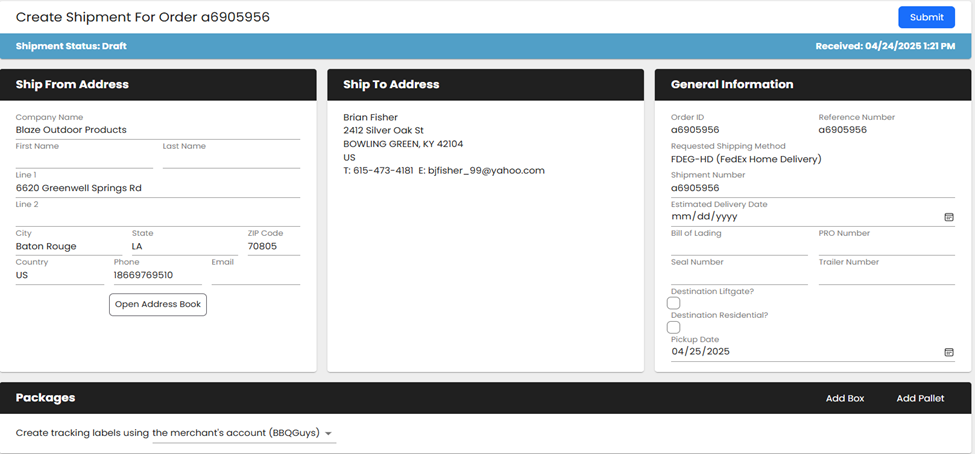
Task: Check the Destination Liftgate checkbox
Action: pos(674,303)
